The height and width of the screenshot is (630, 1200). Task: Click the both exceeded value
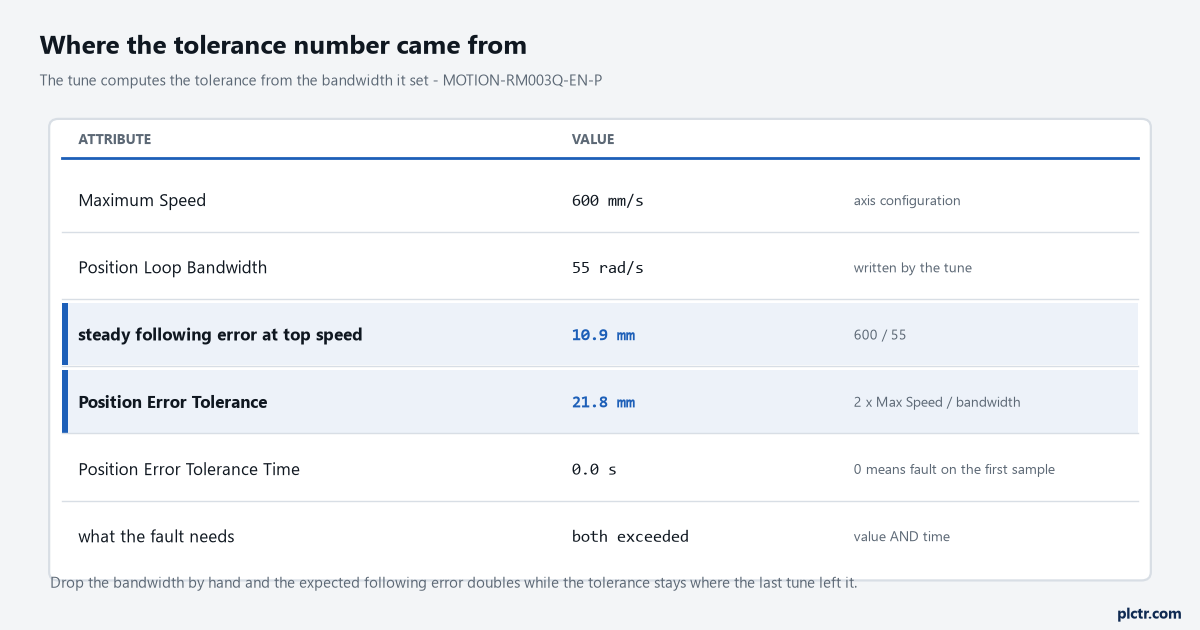(x=630, y=536)
